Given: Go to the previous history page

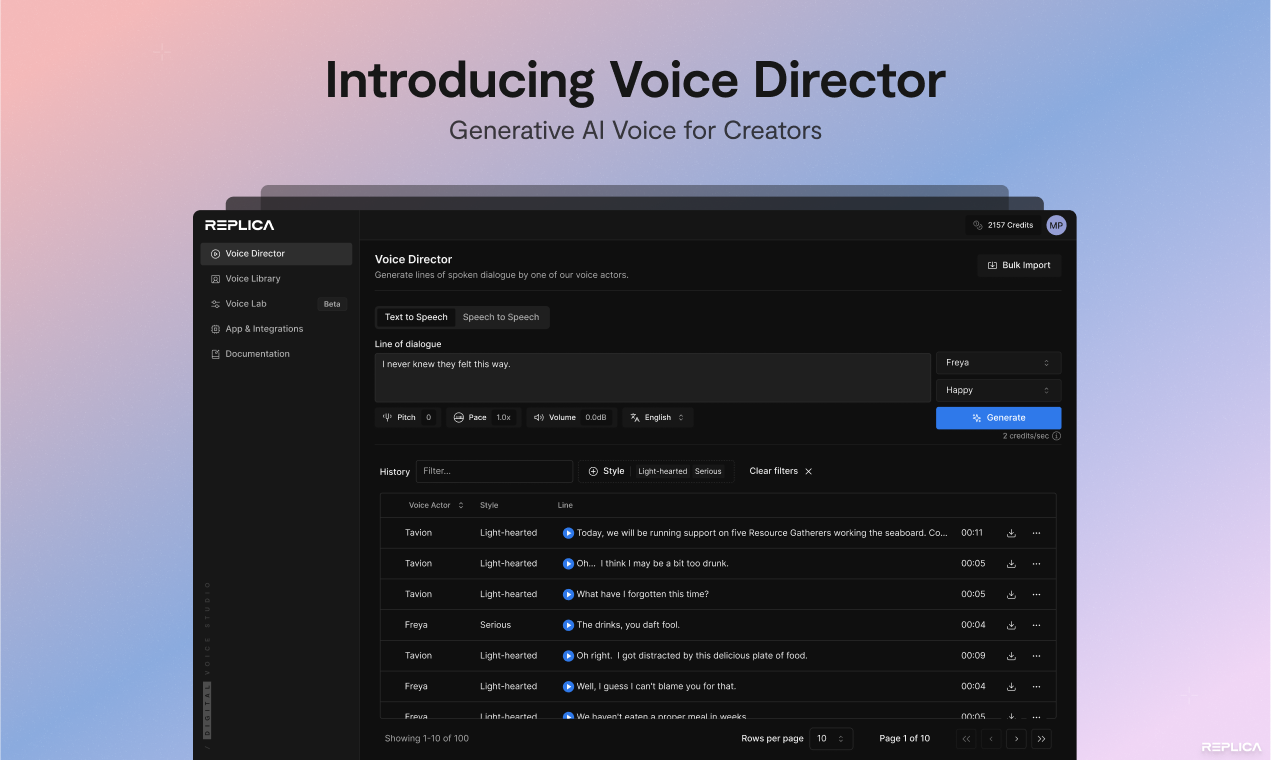Looking at the screenshot, I should 991,739.
